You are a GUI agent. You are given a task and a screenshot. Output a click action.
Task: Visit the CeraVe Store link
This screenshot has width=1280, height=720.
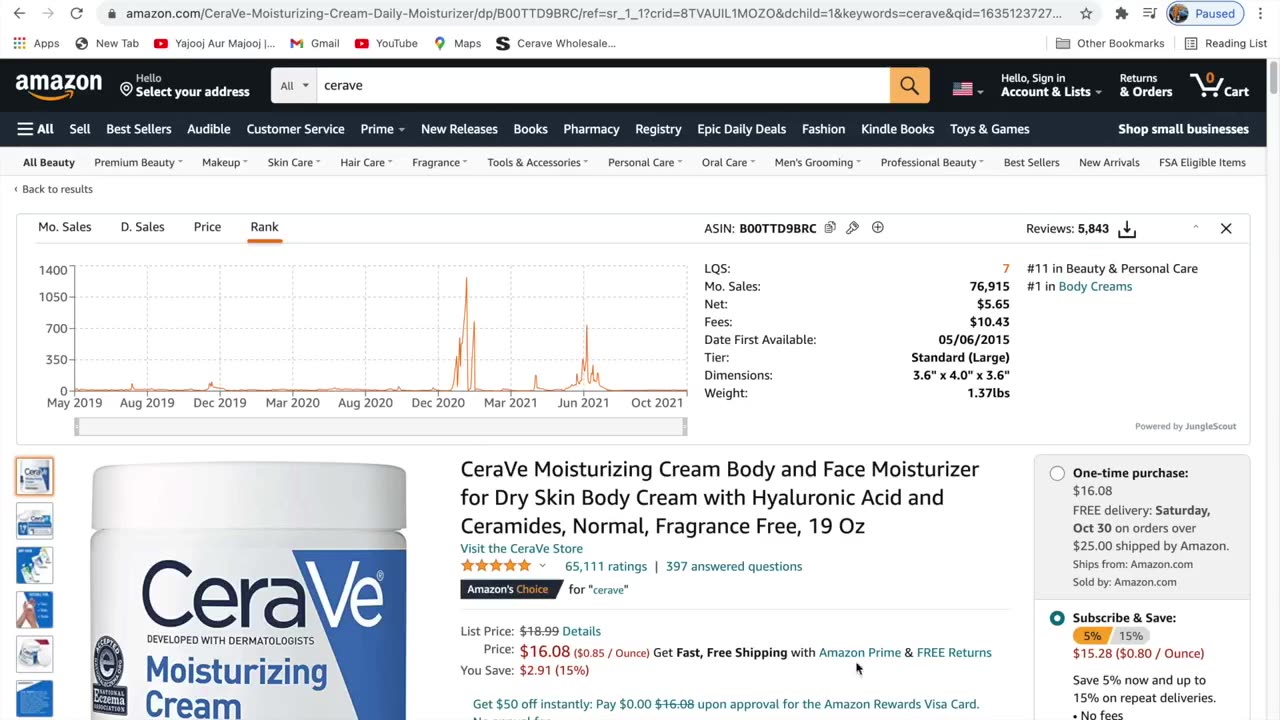pyautogui.click(x=521, y=548)
